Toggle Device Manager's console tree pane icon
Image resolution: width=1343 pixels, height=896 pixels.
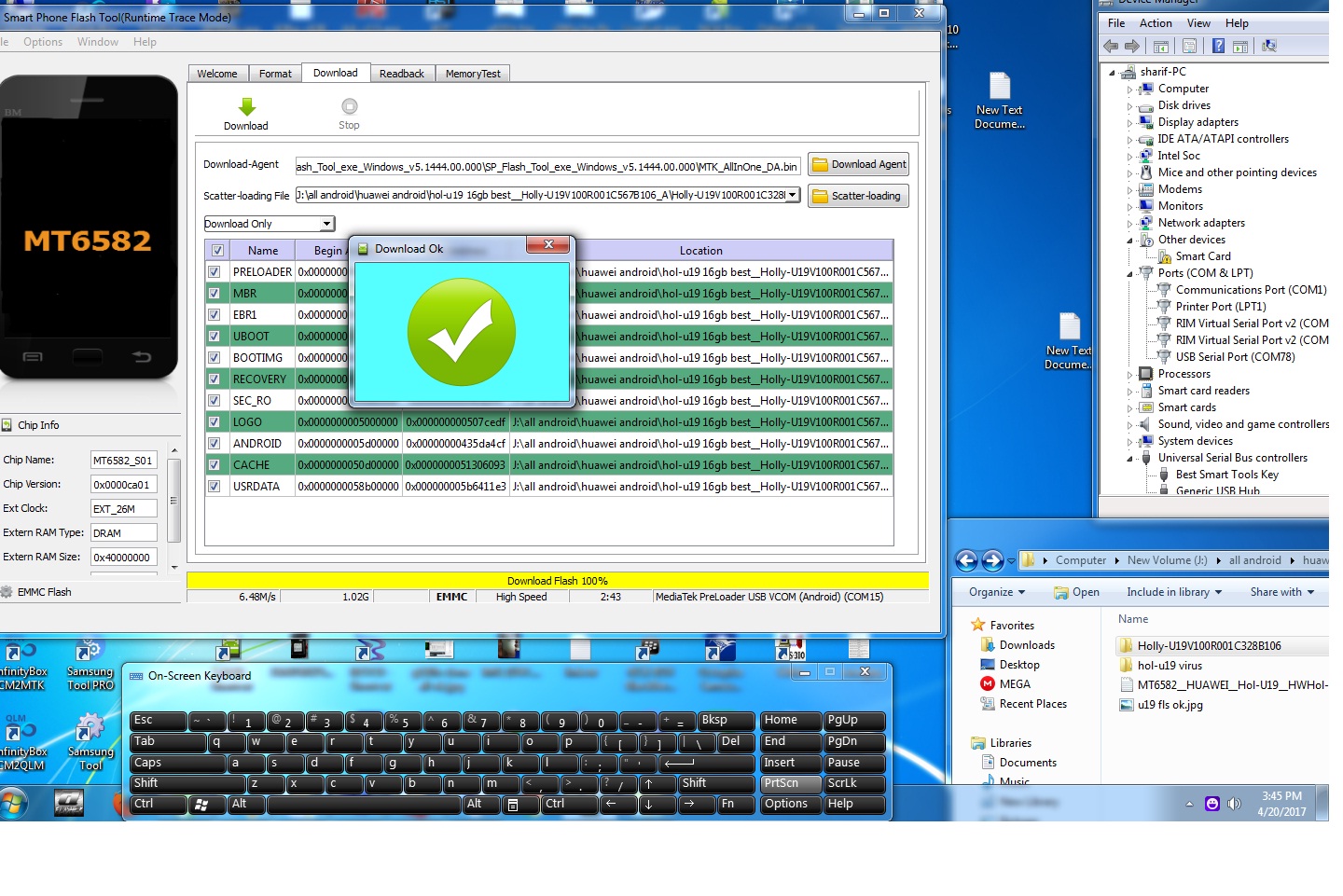1161,46
